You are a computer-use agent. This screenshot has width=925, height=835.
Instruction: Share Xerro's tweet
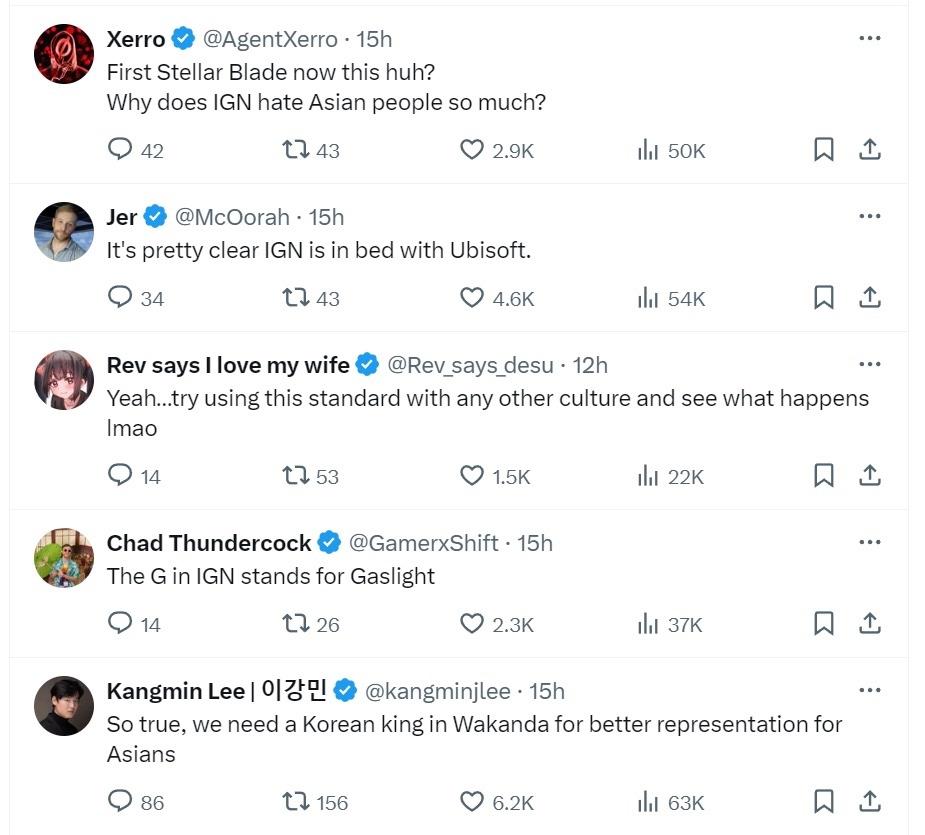pos(870,150)
